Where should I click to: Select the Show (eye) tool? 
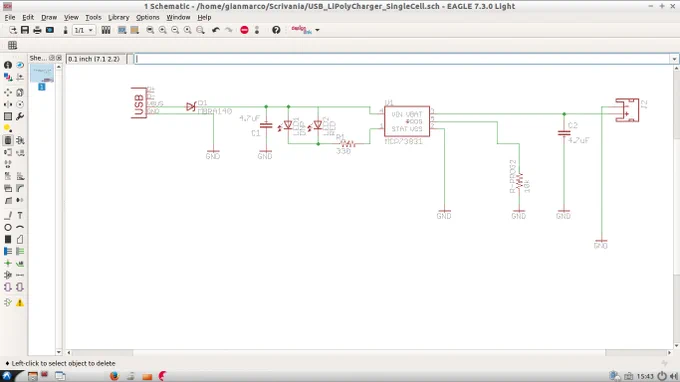20,65
